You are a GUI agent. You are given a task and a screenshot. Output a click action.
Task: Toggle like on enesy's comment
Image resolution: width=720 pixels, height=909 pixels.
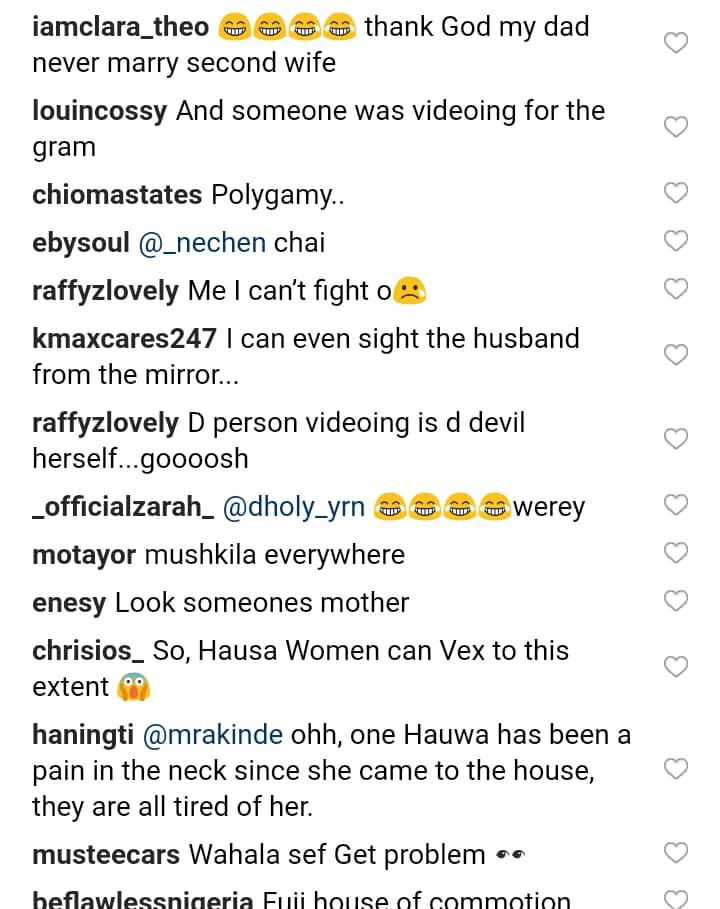pos(677,601)
